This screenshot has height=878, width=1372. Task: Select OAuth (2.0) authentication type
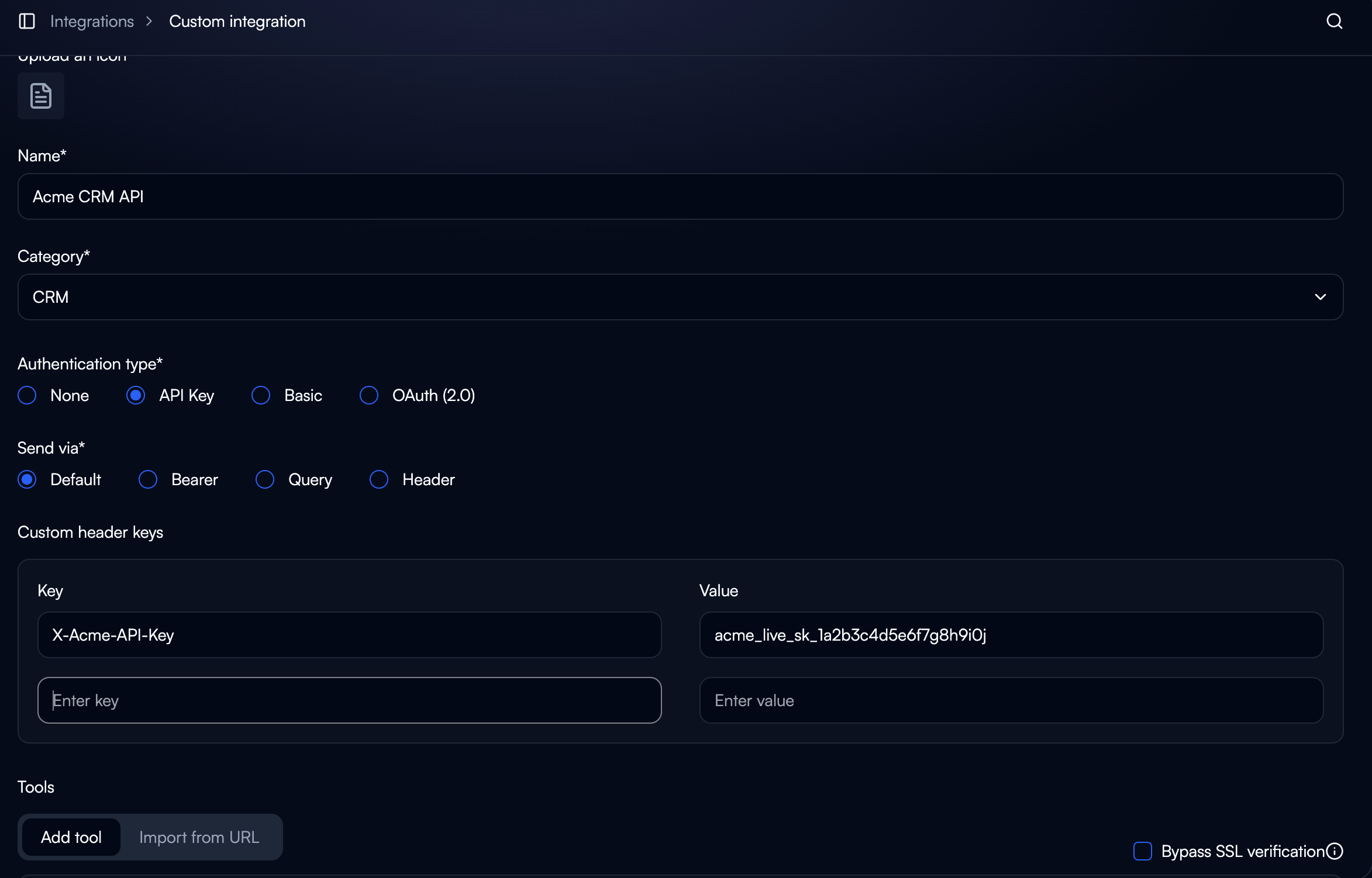click(369, 395)
